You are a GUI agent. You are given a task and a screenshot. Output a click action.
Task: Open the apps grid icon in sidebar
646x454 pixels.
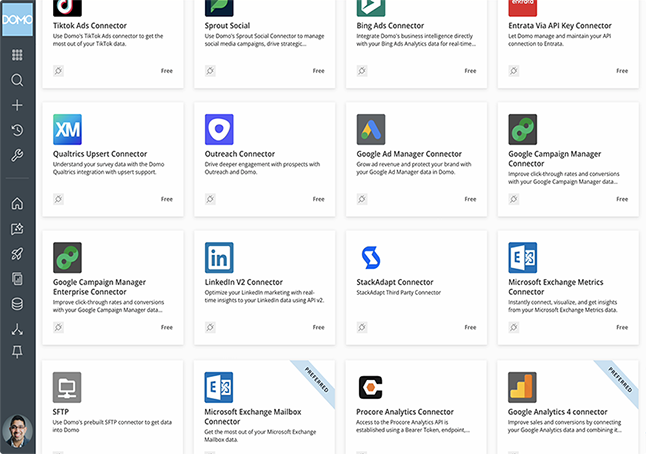(17, 55)
